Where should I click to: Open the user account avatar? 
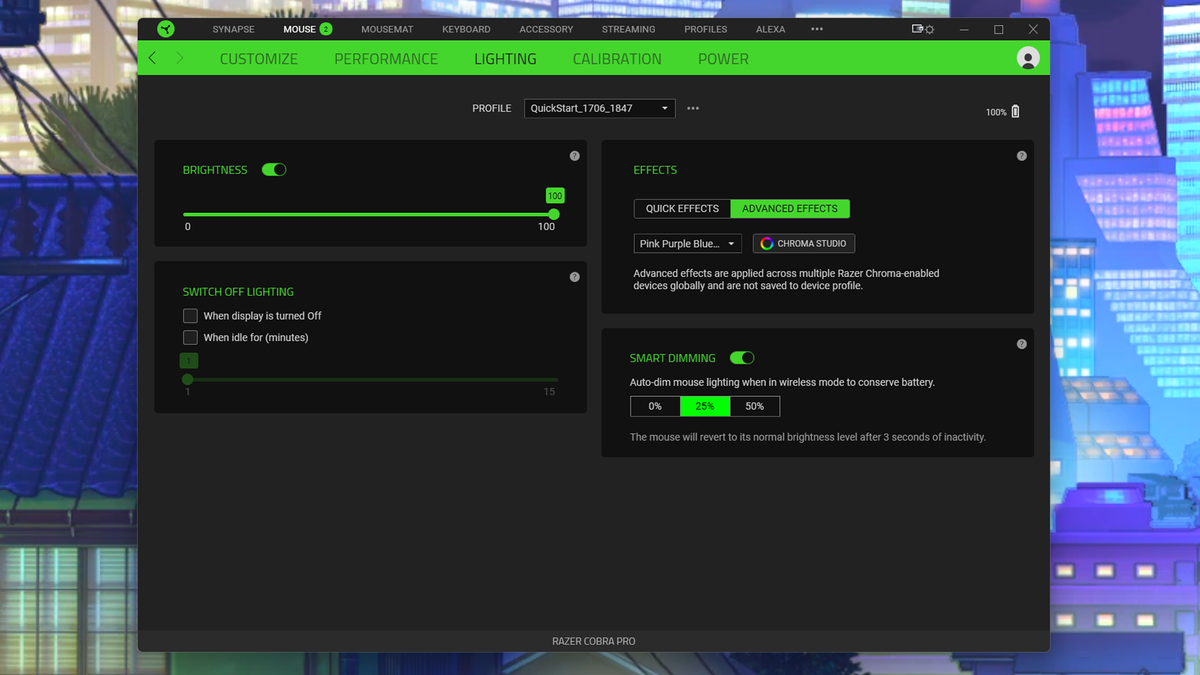click(x=1027, y=58)
